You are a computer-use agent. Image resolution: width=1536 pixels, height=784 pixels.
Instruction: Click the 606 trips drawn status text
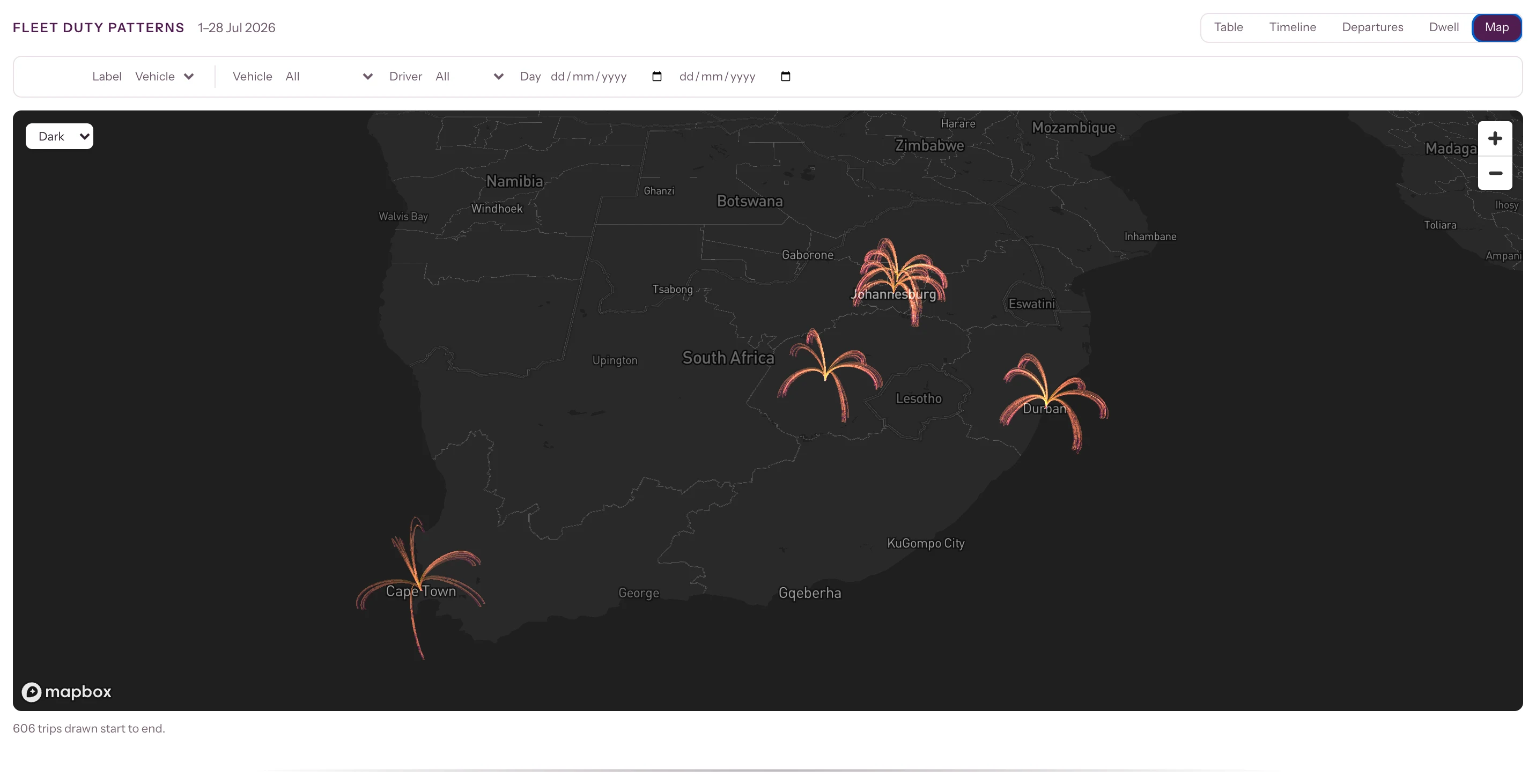click(x=89, y=728)
